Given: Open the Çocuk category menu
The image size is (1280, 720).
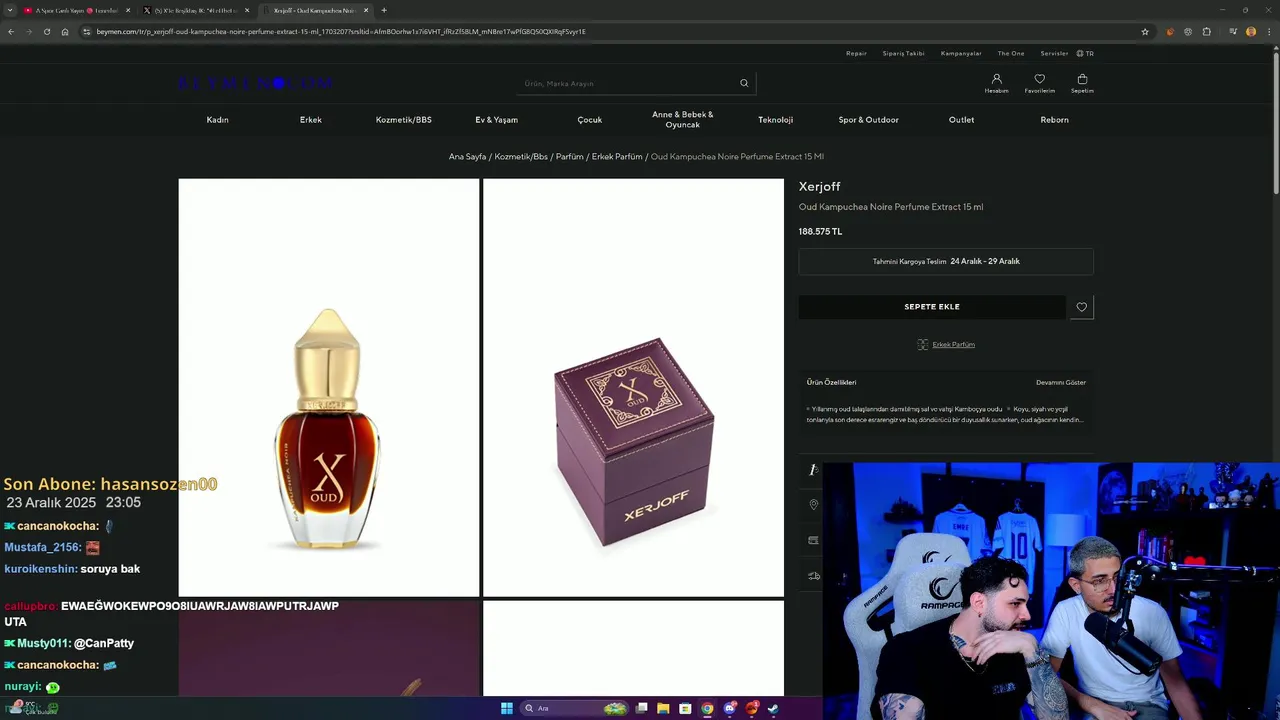Looking at the screenshot, I should (x=590, y=120).
